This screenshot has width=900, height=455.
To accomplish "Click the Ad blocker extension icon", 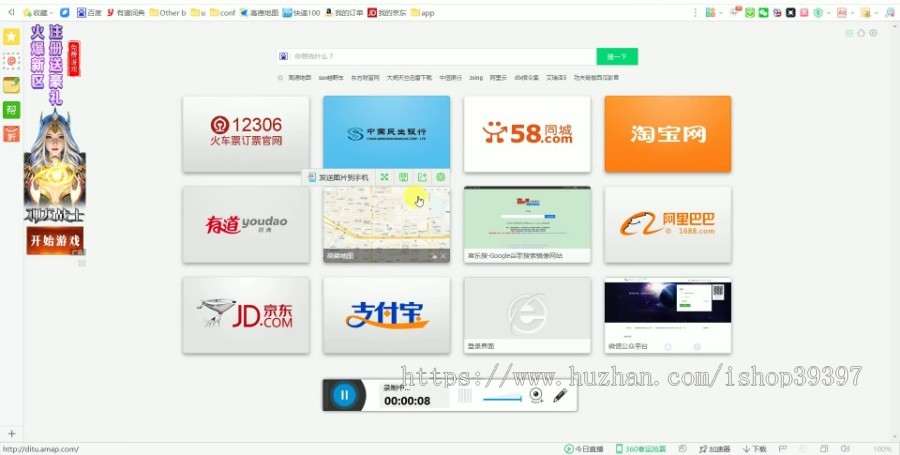I will (x=842, y=13).
